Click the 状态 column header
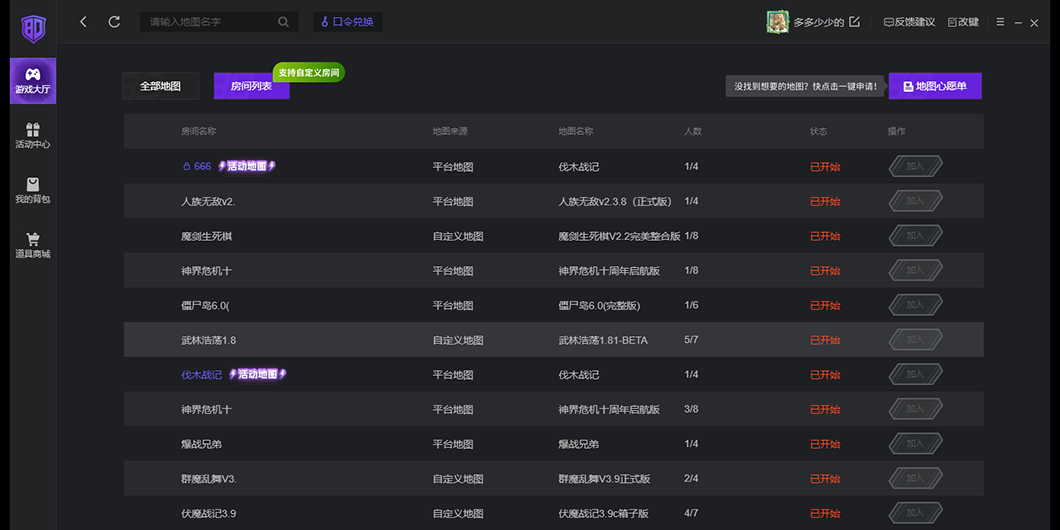 pyautogui.click(x=819, y=131)
